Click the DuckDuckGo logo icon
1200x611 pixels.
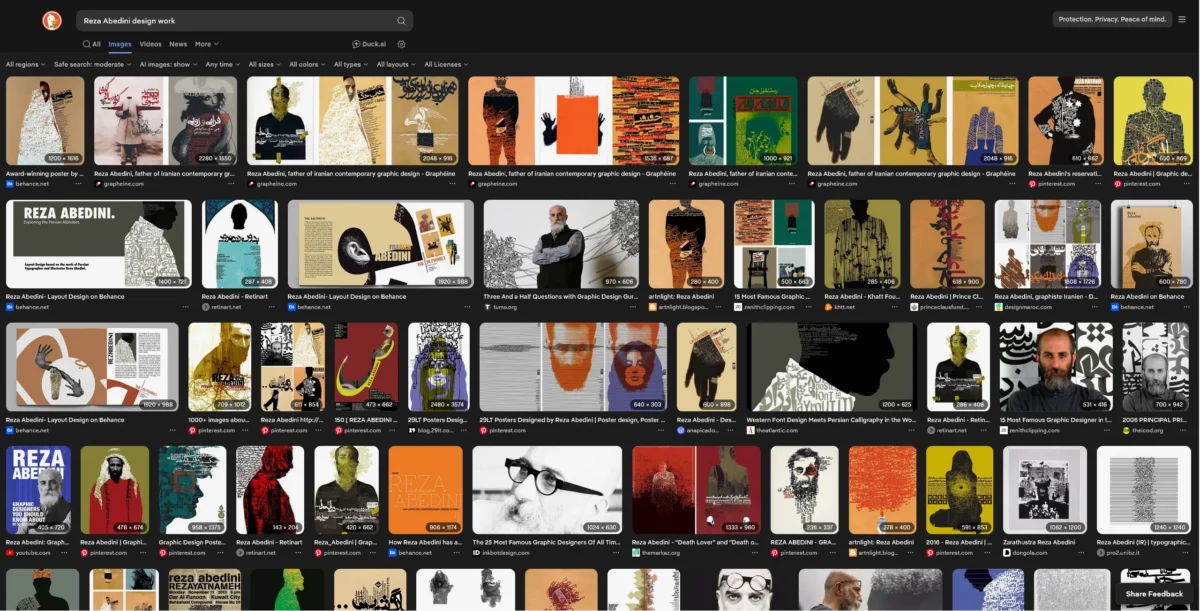click(x=51, y=20)
